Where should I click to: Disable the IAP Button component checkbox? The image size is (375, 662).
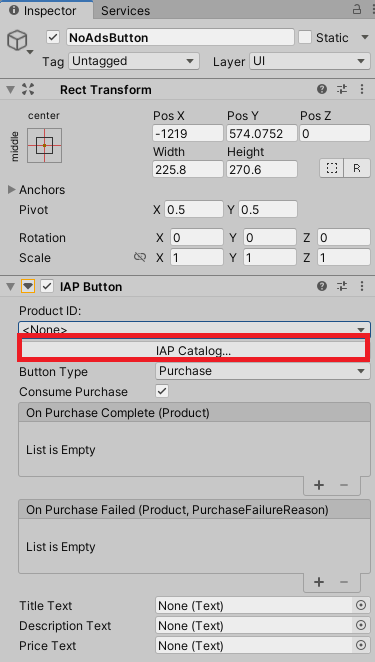click(47, 287)
